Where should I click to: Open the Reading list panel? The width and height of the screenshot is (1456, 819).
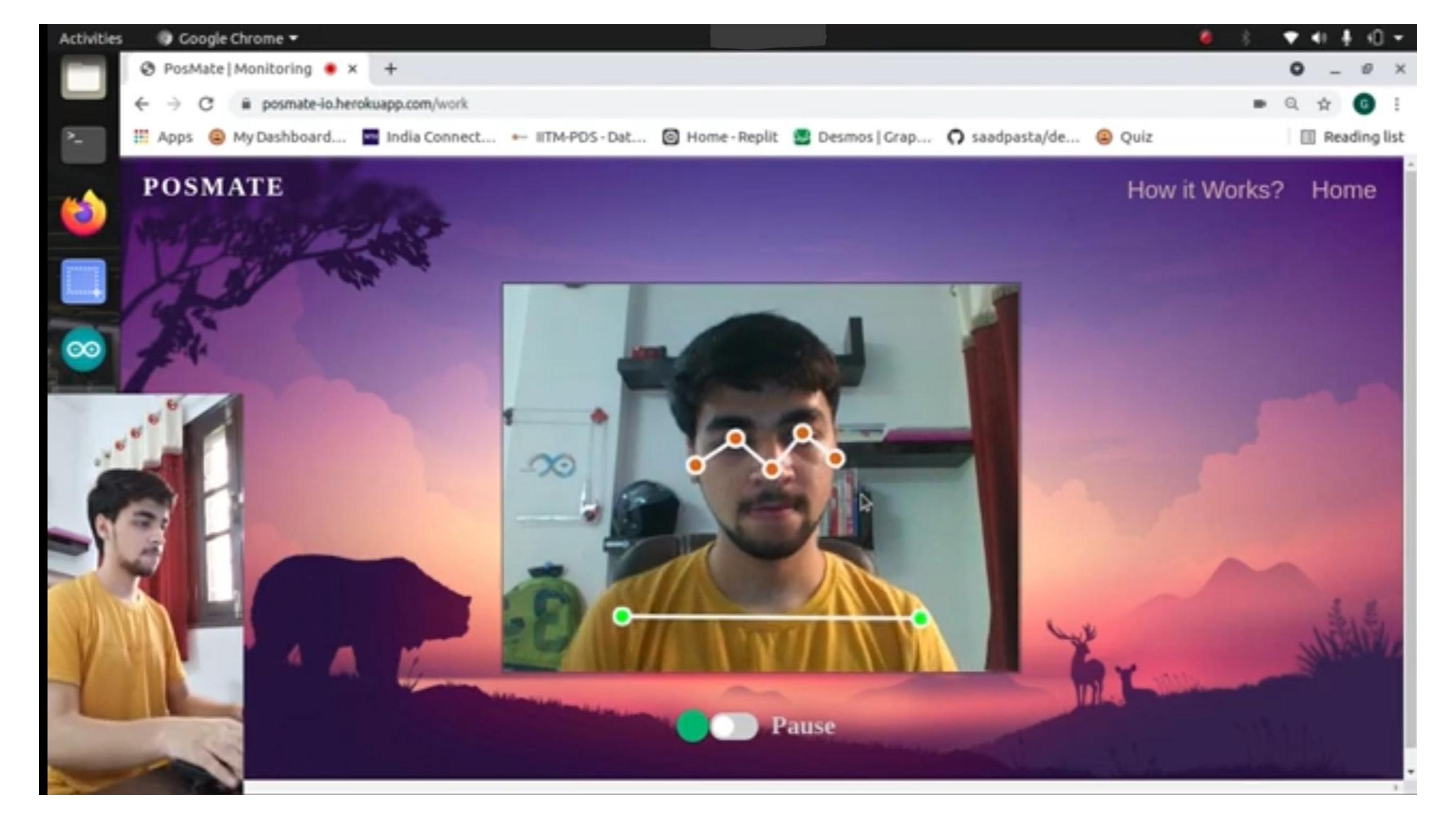[x=1353, y=137]
